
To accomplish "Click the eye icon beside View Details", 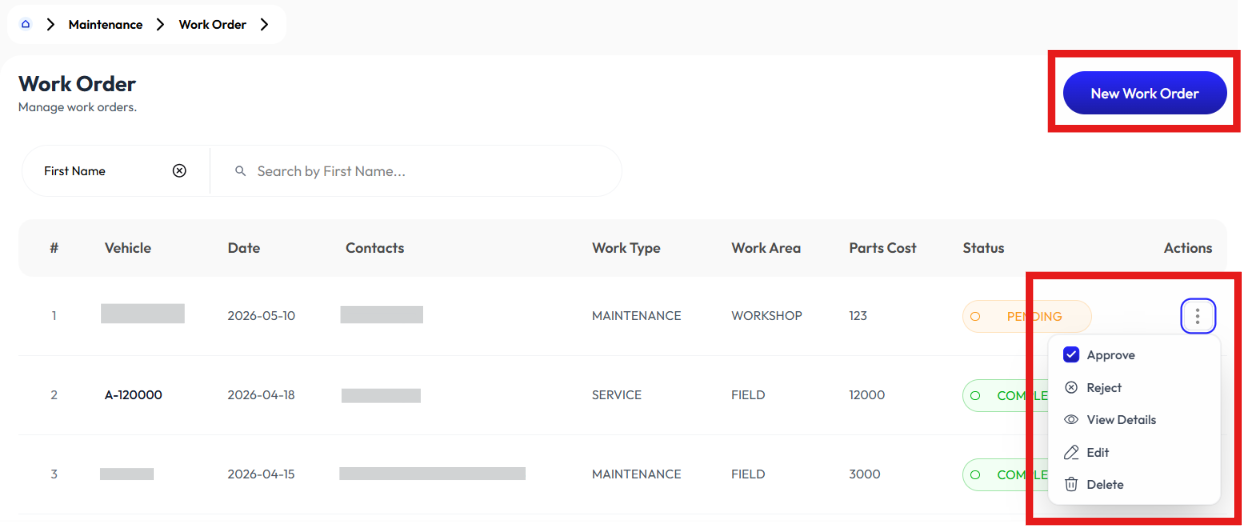I will tap(1071, 420).
